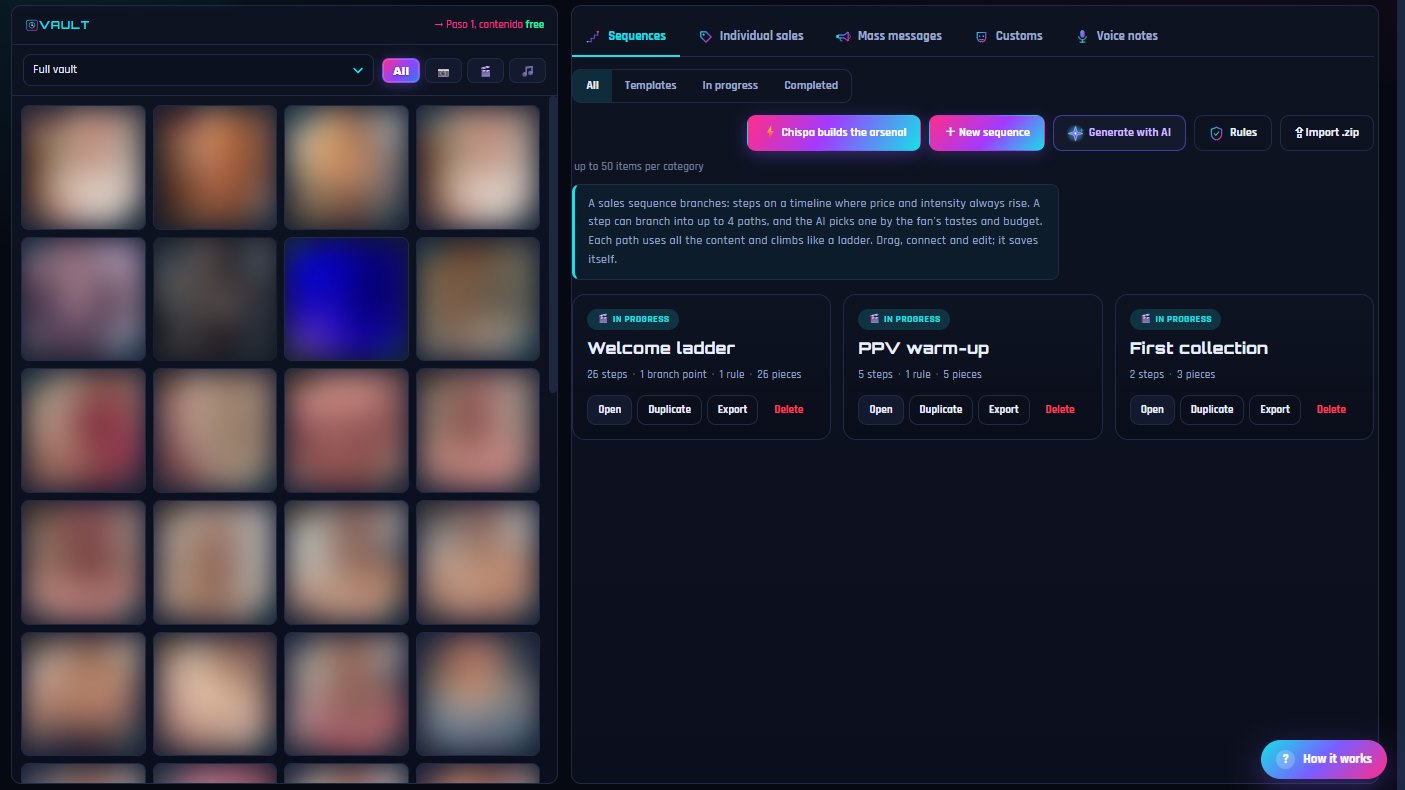Click Generate with AI button
The height and width of the screenshot is (790, 1405).
pyautogui.click(x=1120, y=133)
